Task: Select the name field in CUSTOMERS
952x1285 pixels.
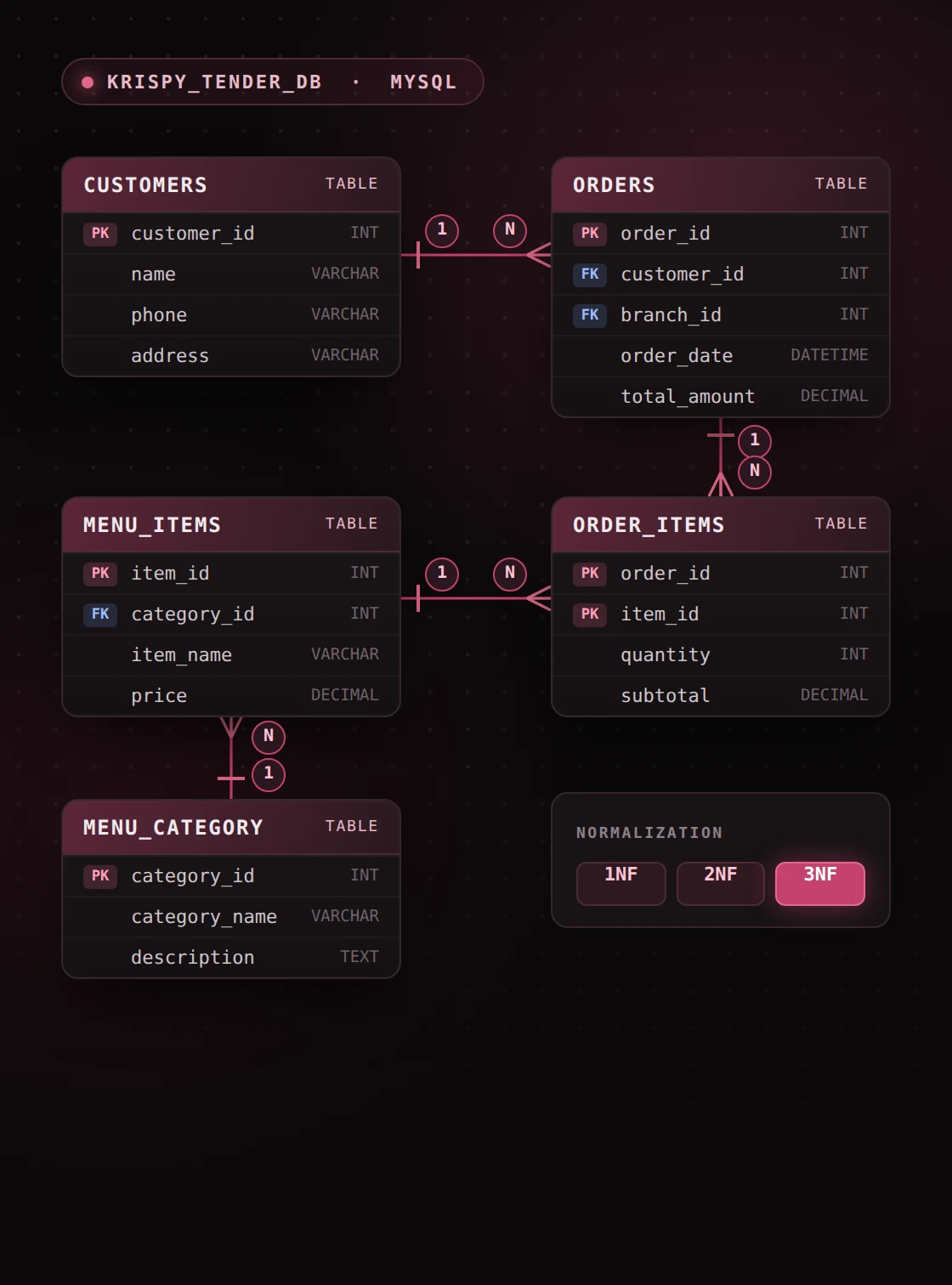Action: coord(231,274)
